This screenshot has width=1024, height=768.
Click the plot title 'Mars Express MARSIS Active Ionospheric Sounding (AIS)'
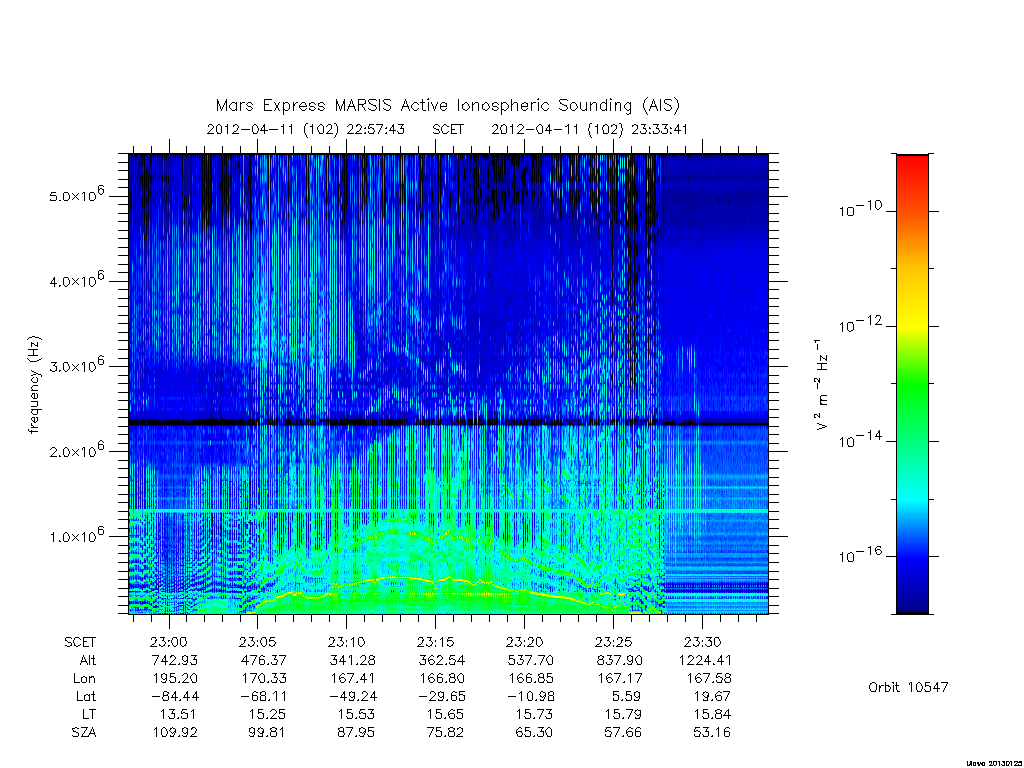[x=447, y=106]
